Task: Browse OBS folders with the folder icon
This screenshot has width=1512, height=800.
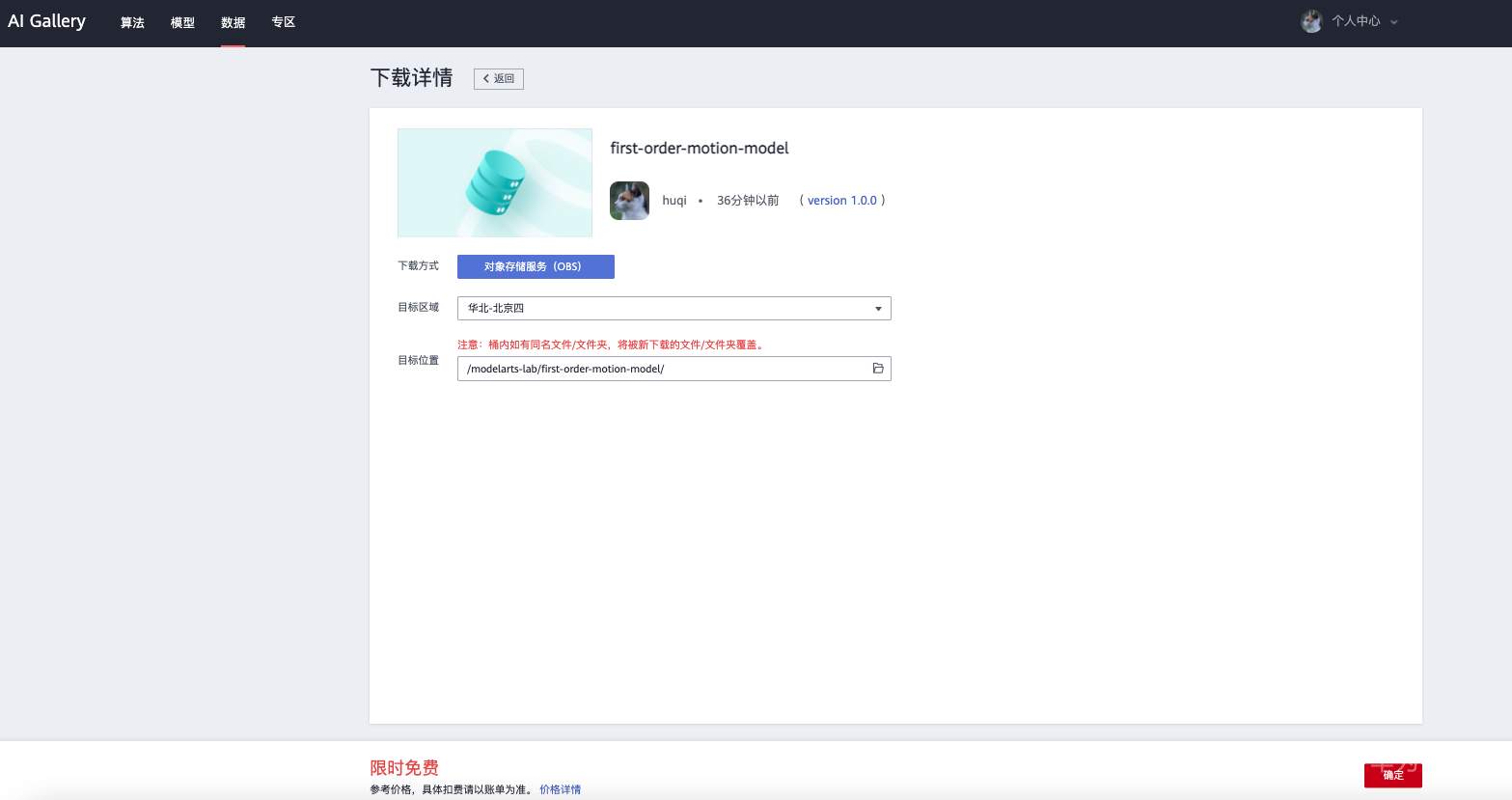Action: click(878, 369)
